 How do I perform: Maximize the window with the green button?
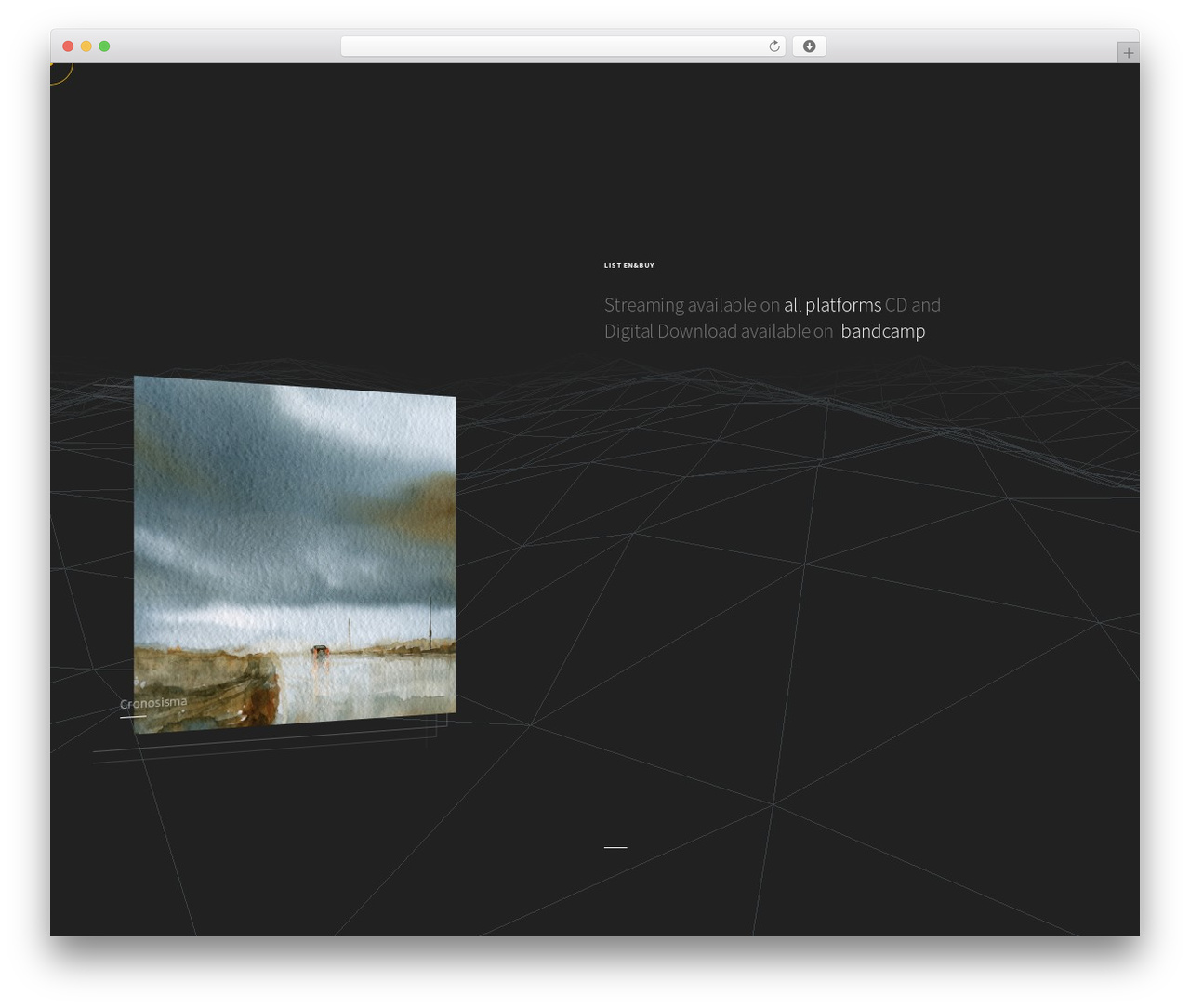[104, 46]
